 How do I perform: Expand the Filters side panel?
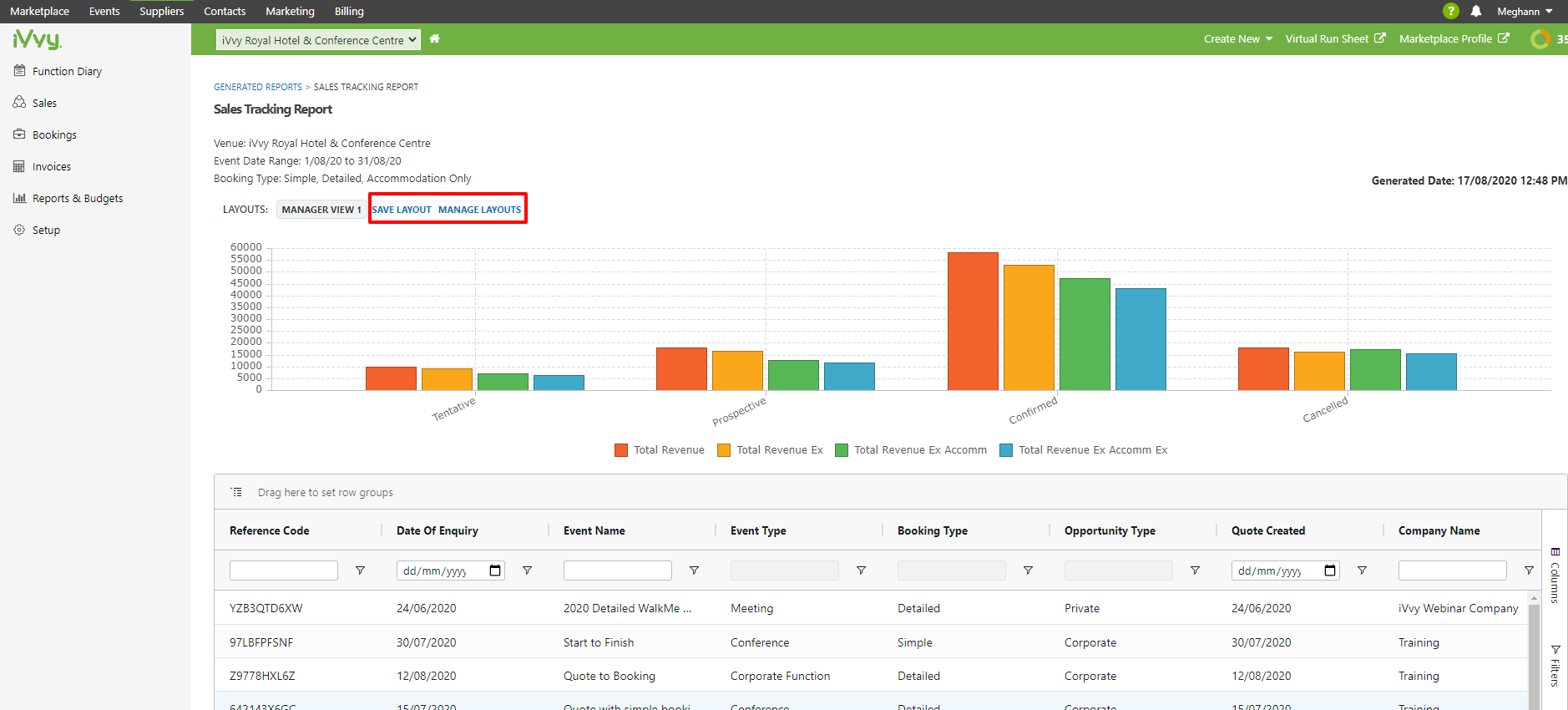click(x=1555, y=666)
